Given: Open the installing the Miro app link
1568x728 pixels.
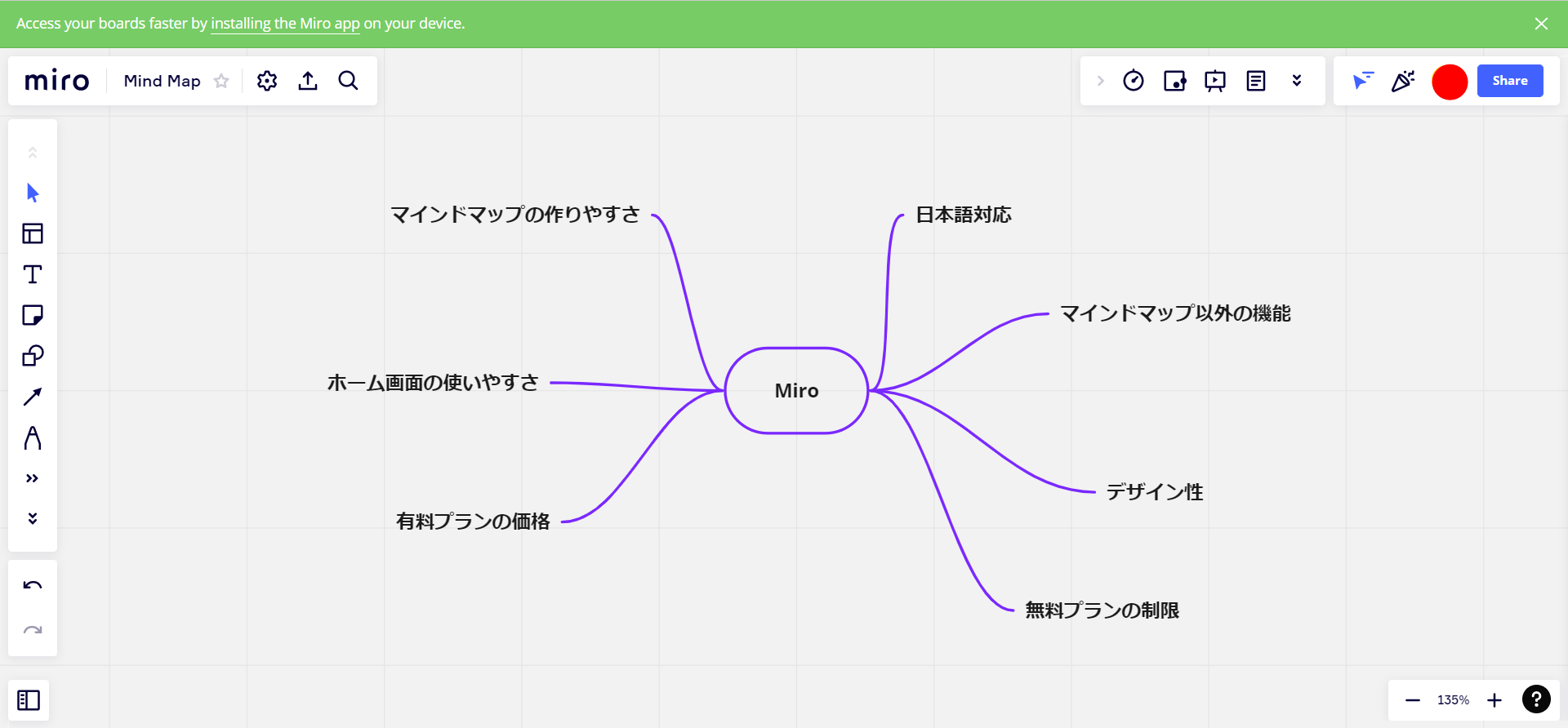Looking at the screenshot, I should coord(285,24).
